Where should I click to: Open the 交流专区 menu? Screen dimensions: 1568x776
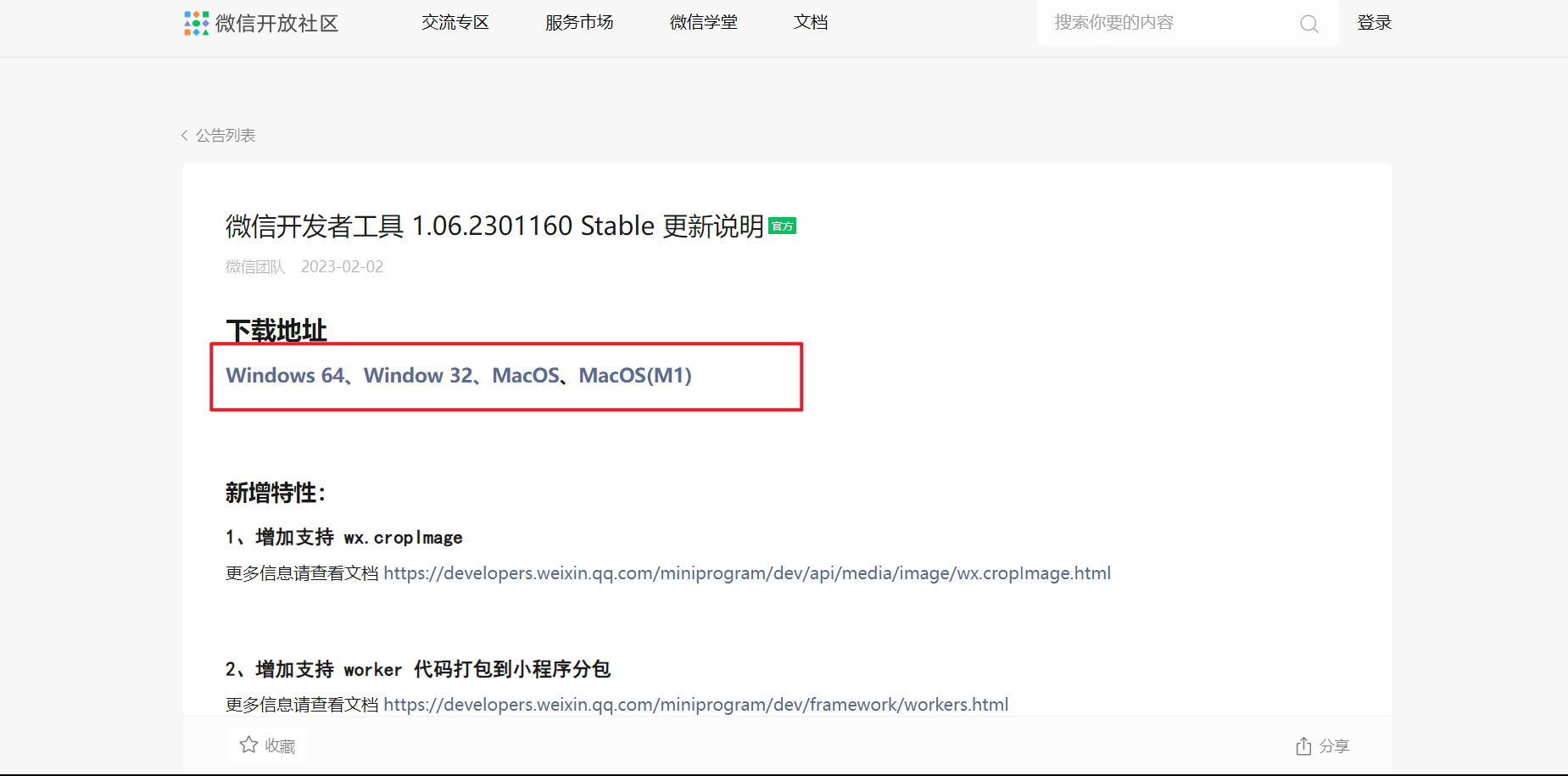pos(455,23)
